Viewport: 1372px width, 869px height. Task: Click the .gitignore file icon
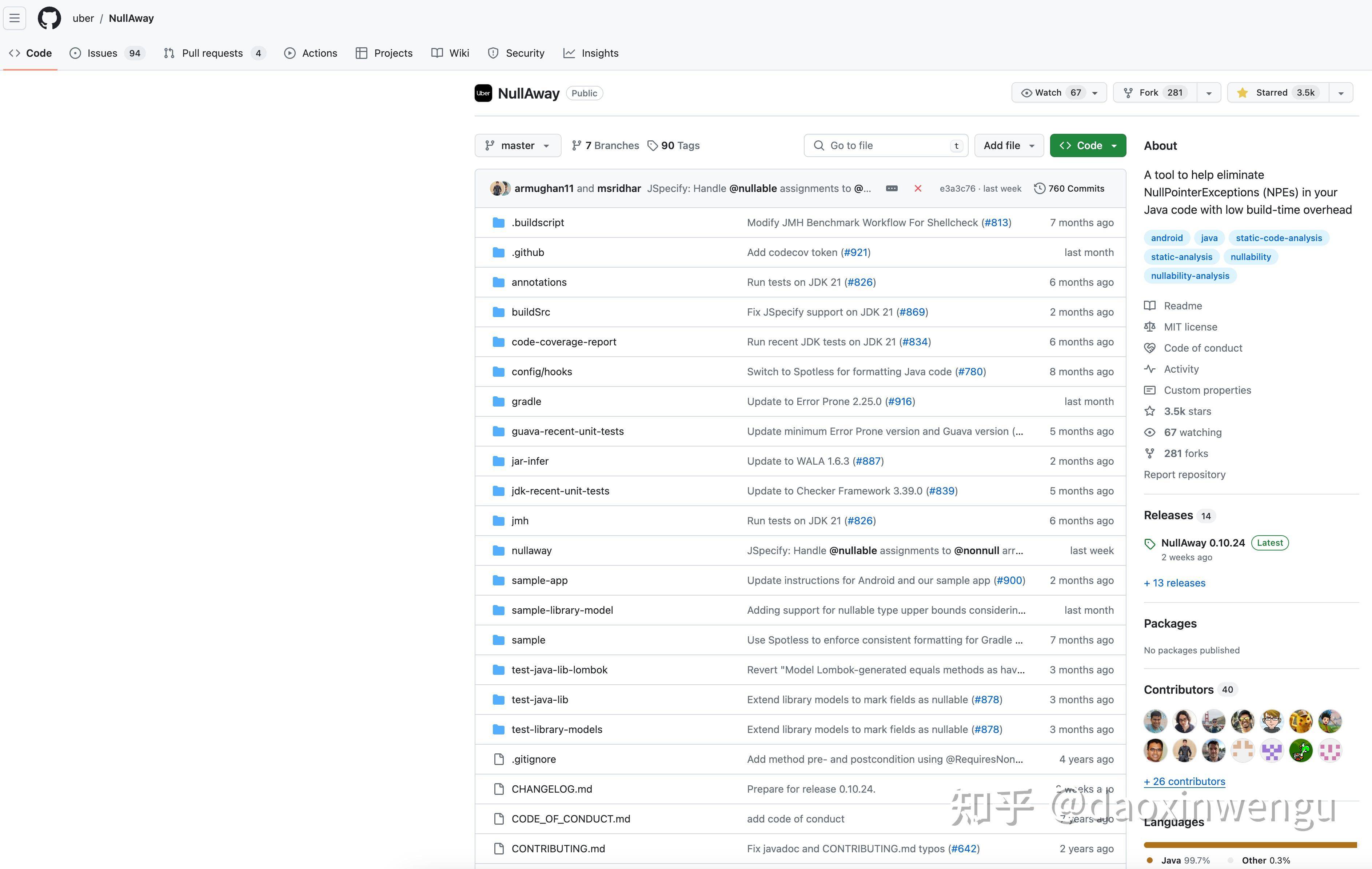pyautogui.click(x=499, y=759)
